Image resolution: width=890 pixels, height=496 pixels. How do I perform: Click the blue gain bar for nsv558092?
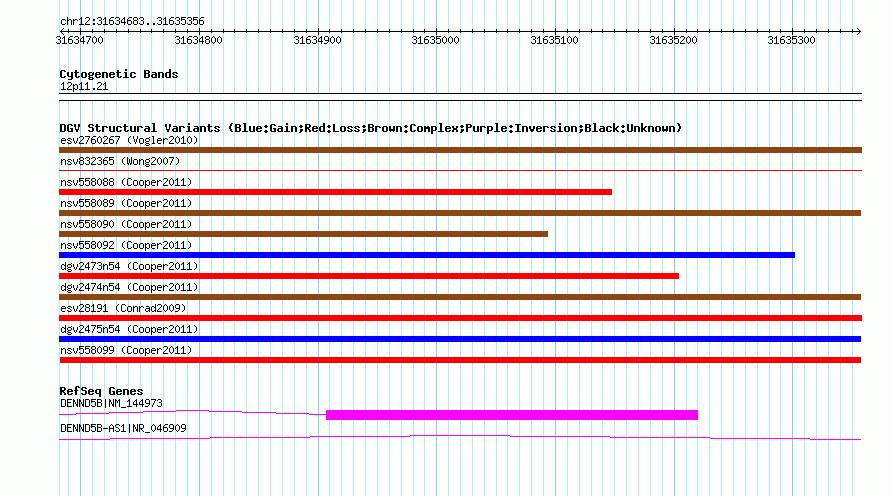(x=427, y=255)
